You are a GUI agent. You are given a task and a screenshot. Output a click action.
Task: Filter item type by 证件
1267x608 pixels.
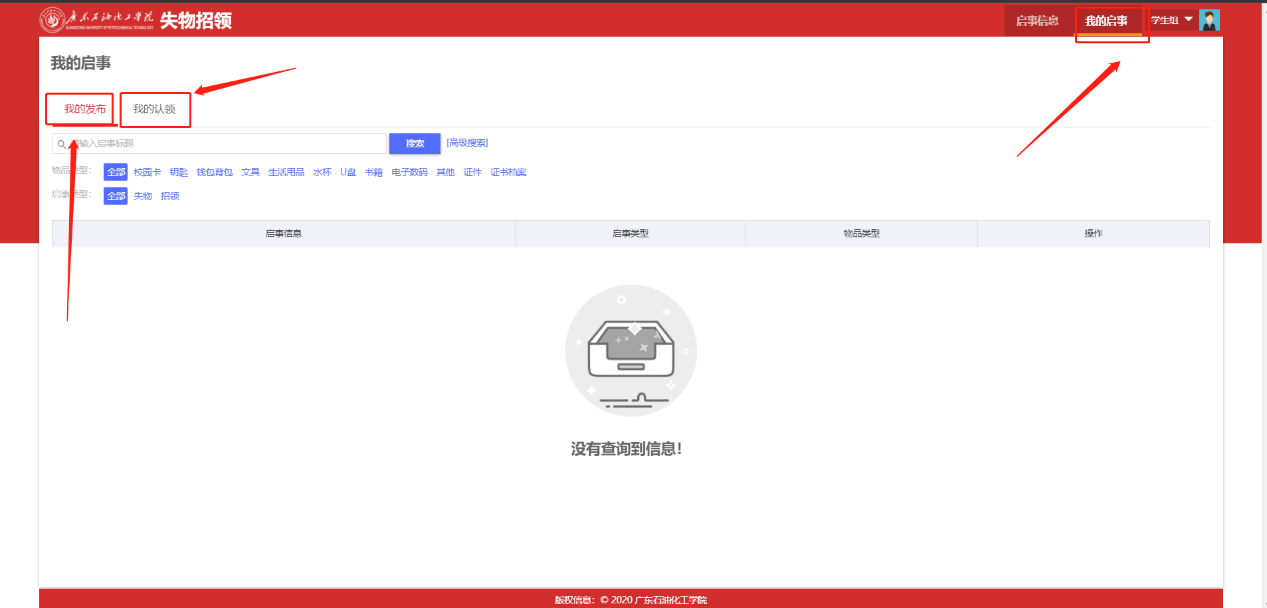(472, 172)
